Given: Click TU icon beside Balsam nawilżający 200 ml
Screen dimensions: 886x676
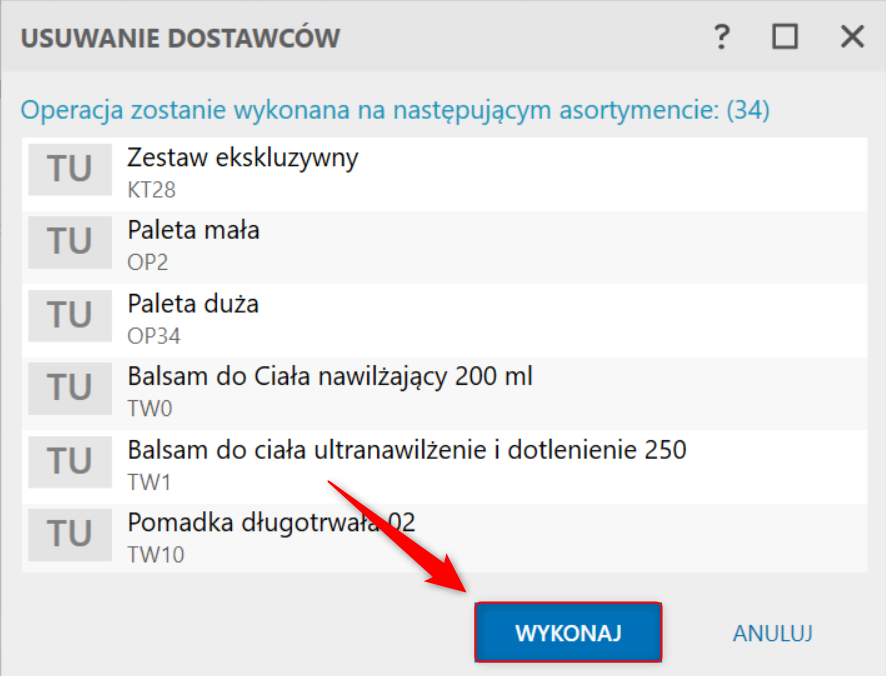Looking at the screenshot, I should pyautogui.click(x=70, y=388).
